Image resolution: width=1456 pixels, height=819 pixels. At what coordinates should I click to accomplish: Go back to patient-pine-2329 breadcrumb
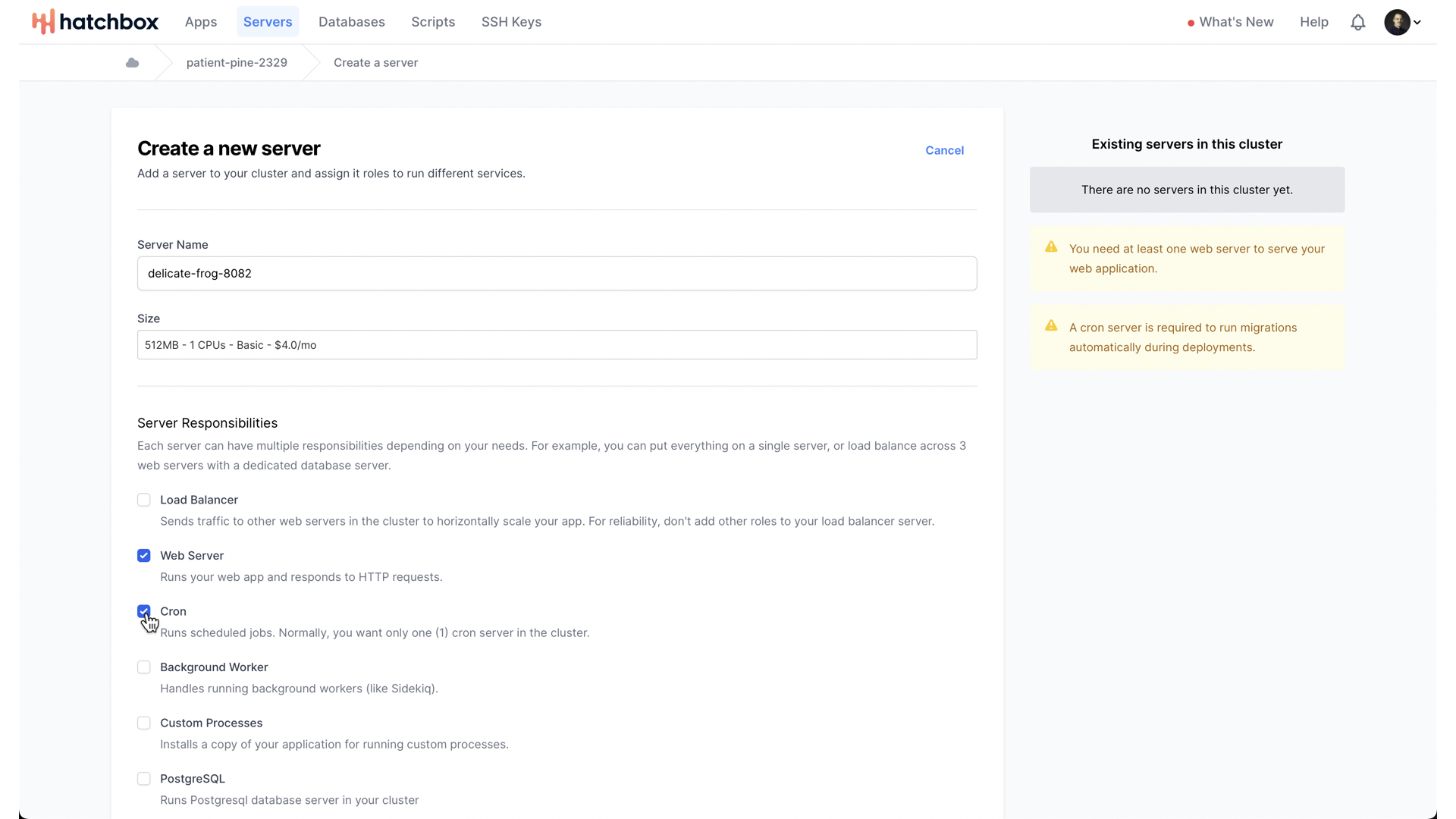(x=237, y=63)
